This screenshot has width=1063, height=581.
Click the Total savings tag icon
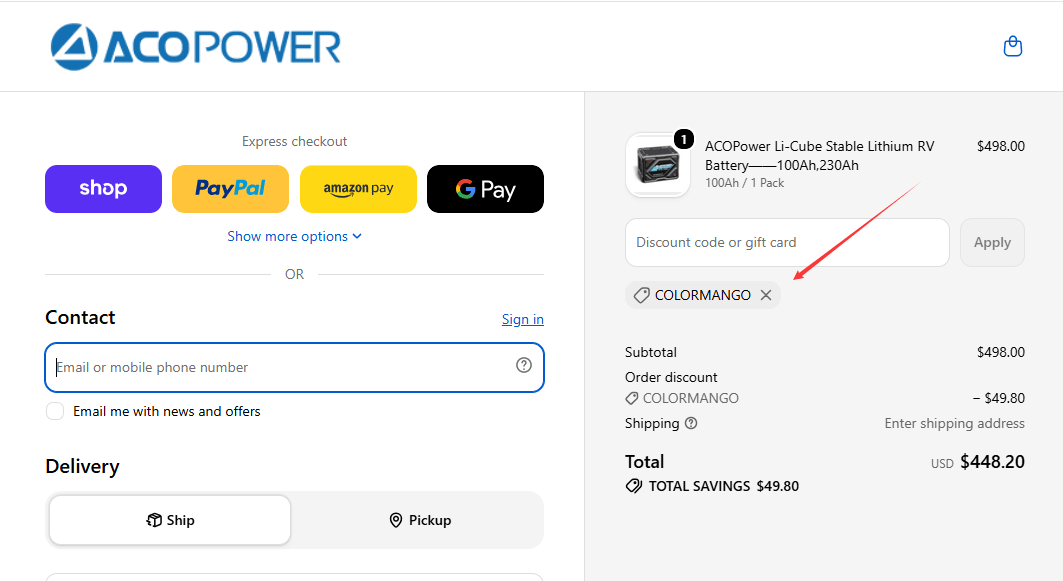pos(634,486)
